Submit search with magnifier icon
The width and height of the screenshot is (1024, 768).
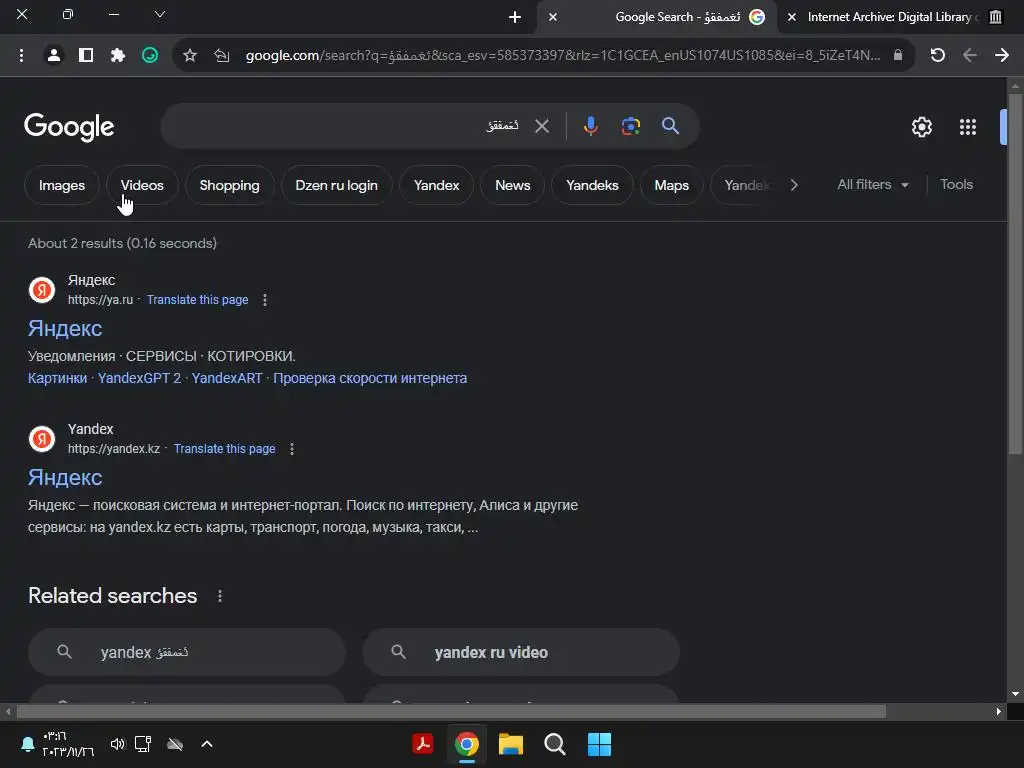coord(670,125)
